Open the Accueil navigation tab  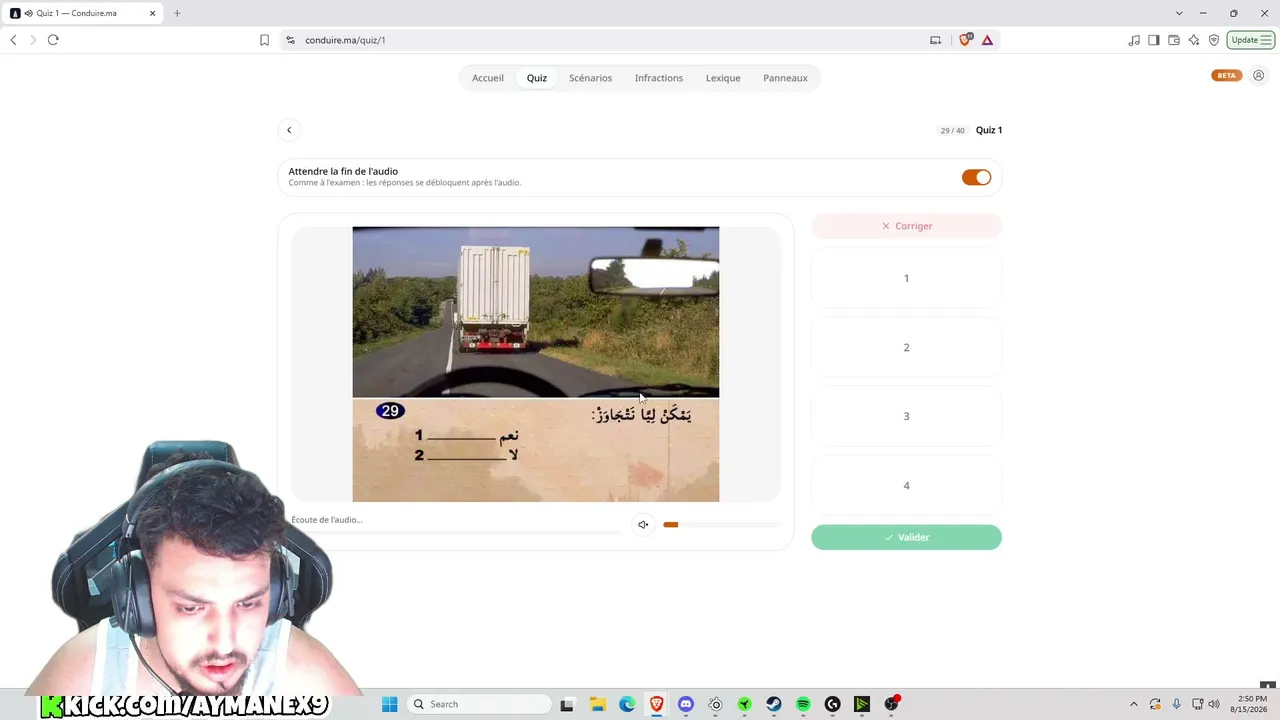pos(488,78)
